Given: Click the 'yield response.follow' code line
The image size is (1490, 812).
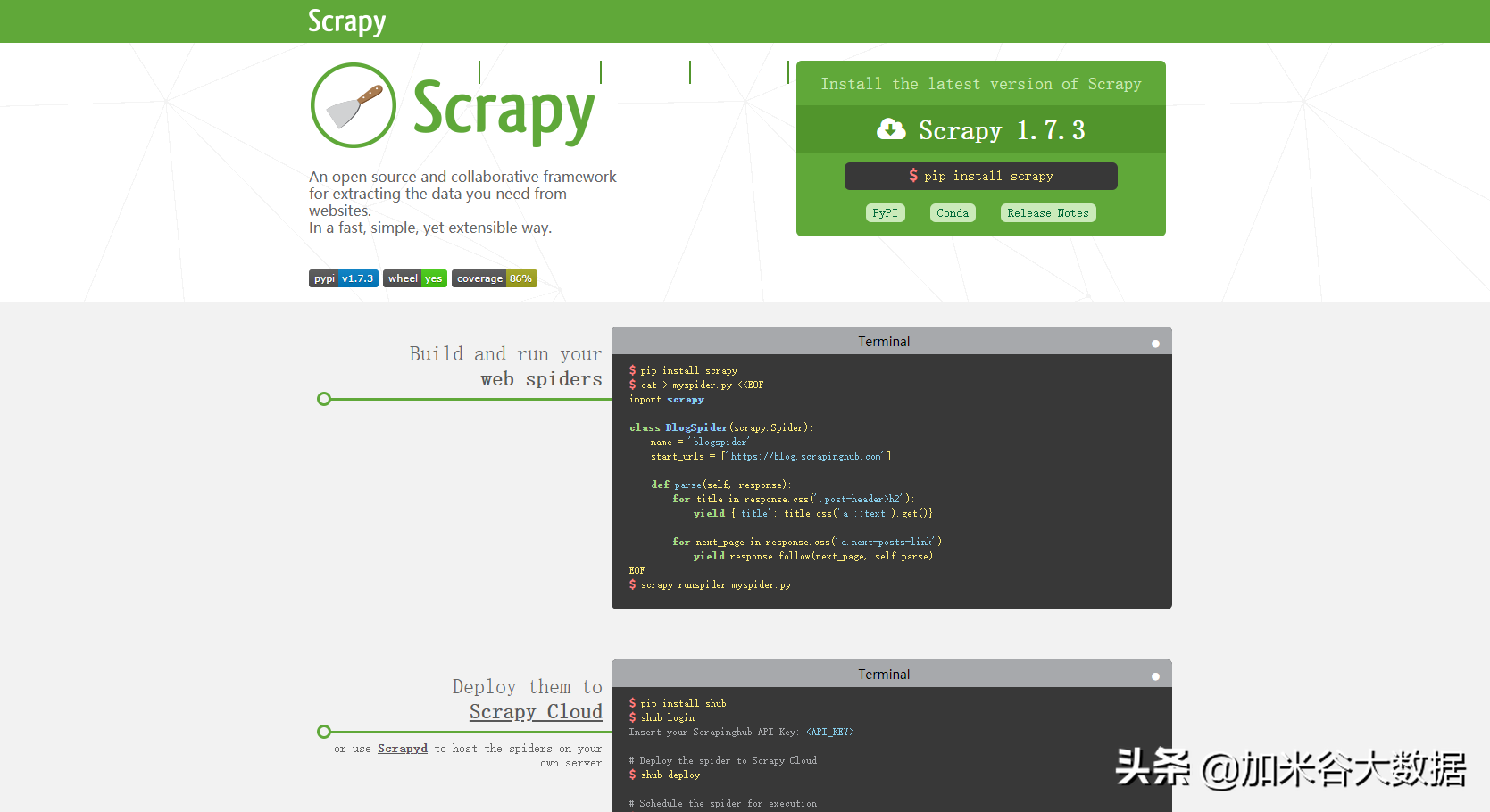Looking at the screenshot, I should coord(813,557).
